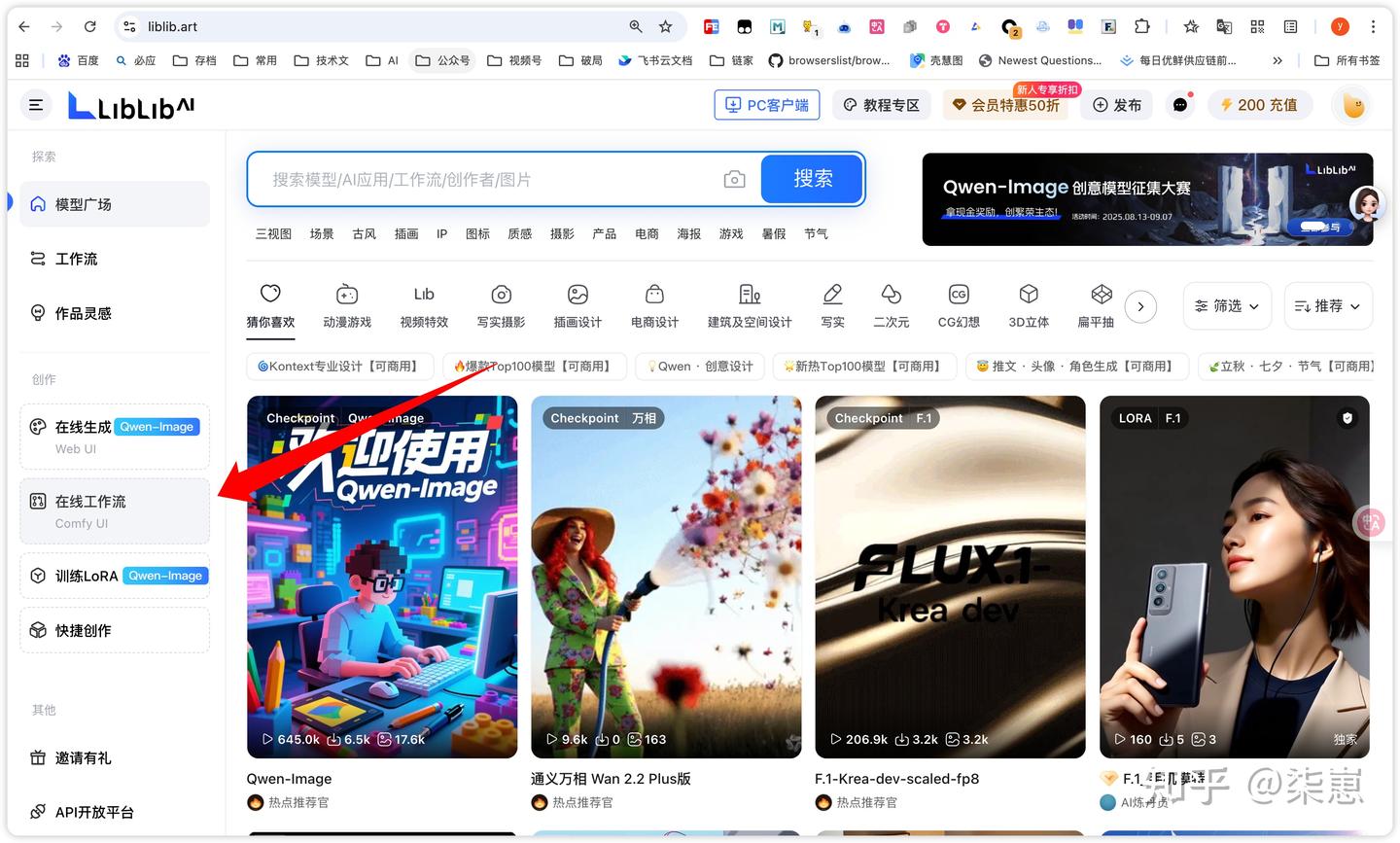Click the 发布 publish button

[x=1116, y=104]
